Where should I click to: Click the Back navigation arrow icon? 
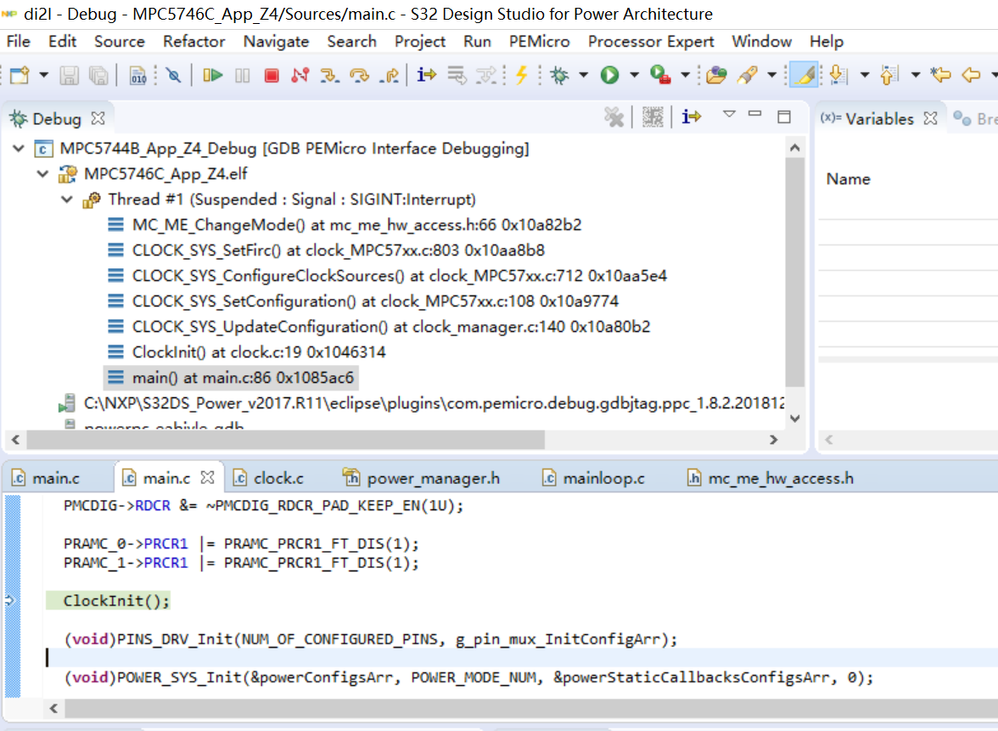tap(971, 76)
